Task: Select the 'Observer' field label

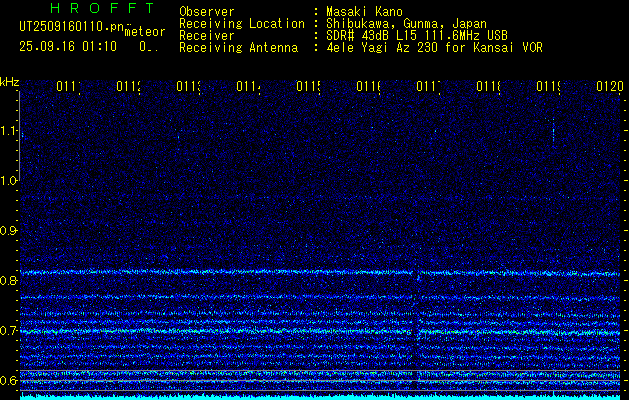Action: click(207, 12)
